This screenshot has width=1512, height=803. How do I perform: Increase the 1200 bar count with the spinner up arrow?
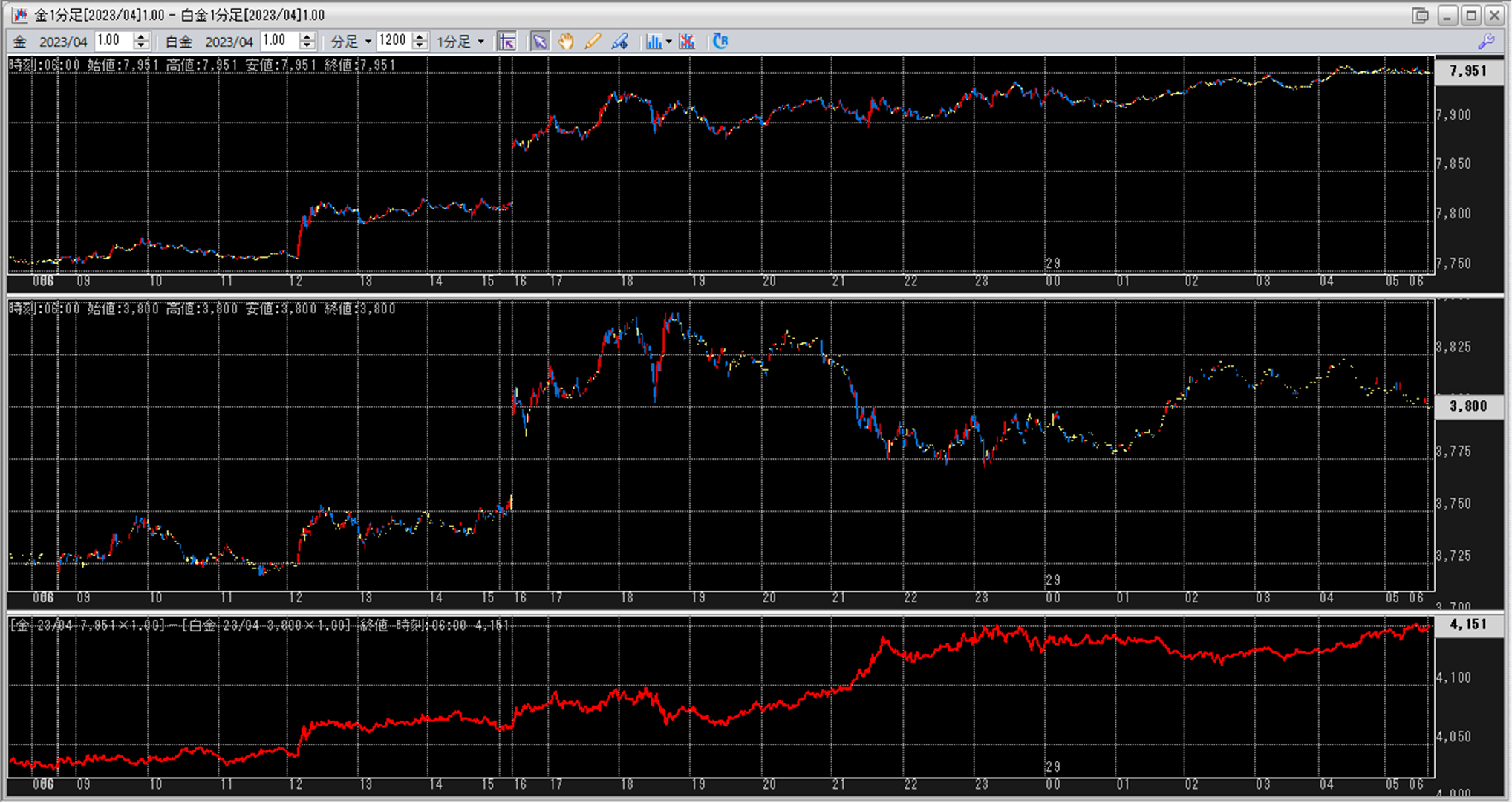420,36
